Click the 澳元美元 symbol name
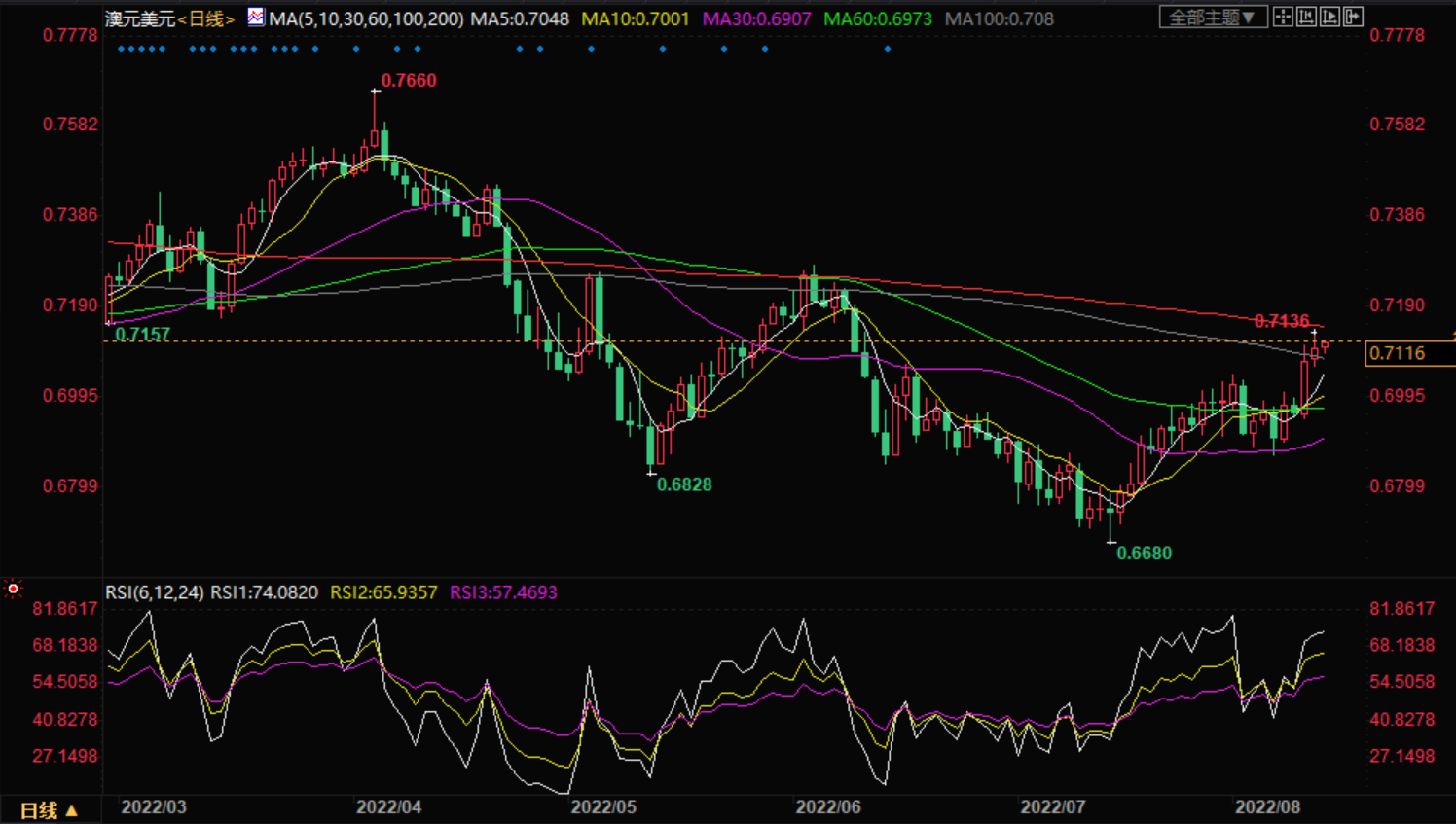Viewport: 1456px width, 824px height. pos(140,18)
